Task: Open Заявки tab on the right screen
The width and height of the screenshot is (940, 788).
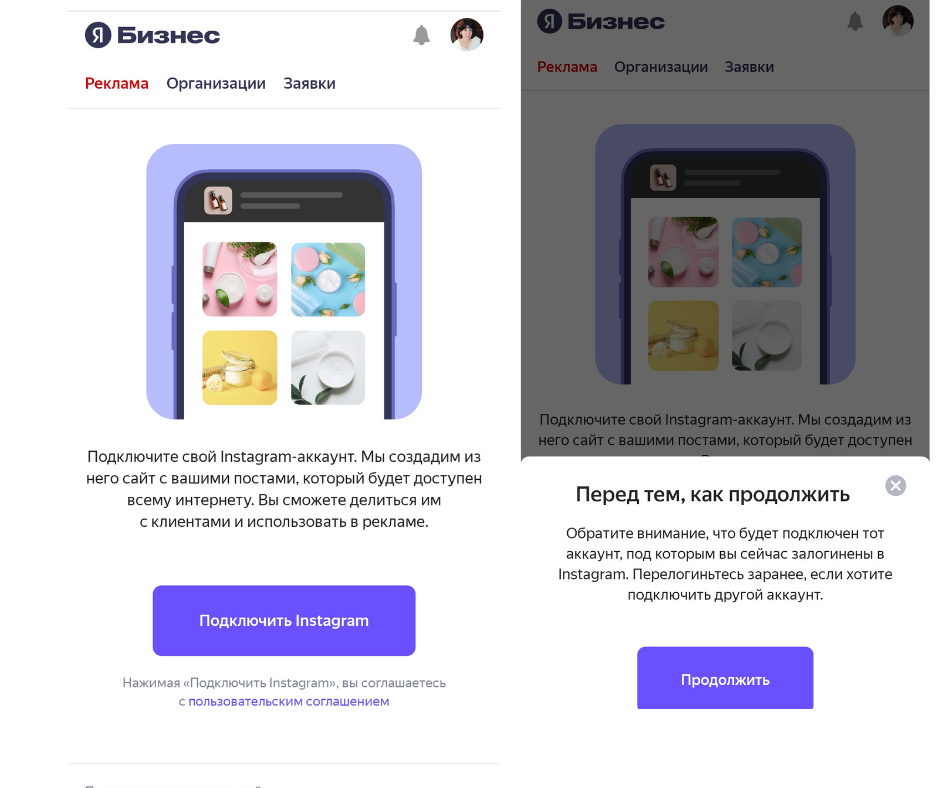Action: (749, 67)
